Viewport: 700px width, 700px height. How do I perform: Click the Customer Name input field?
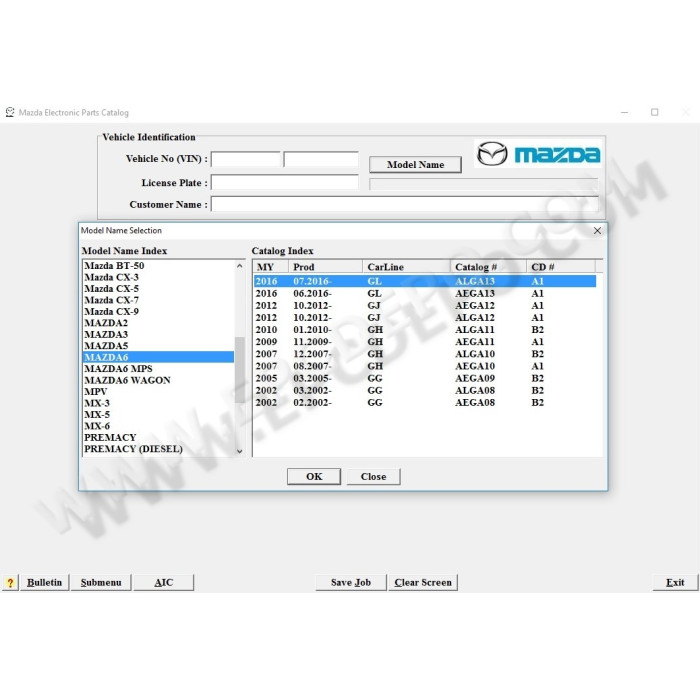[404, 204]
